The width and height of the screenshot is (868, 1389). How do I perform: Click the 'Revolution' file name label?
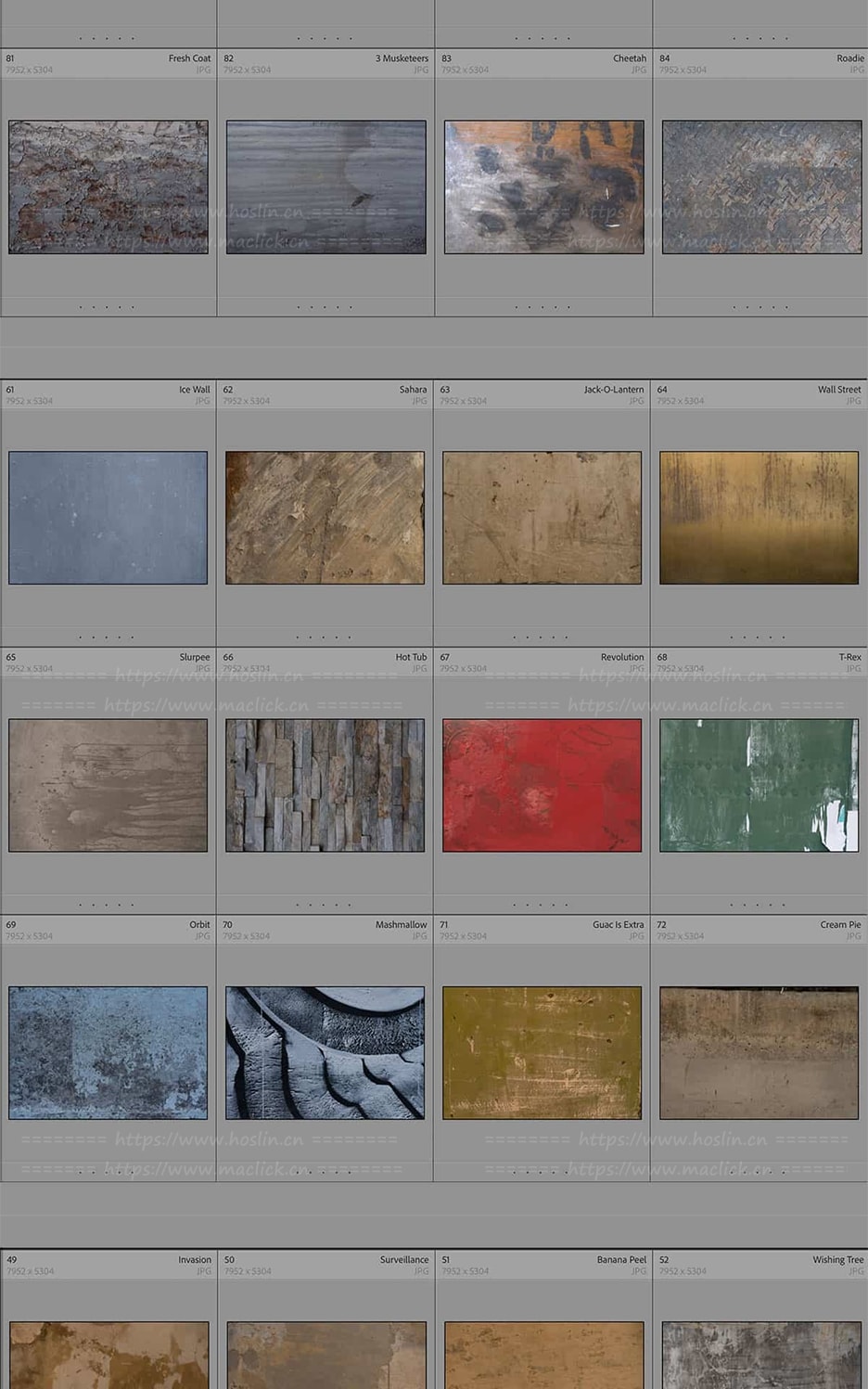coord(622,657)
